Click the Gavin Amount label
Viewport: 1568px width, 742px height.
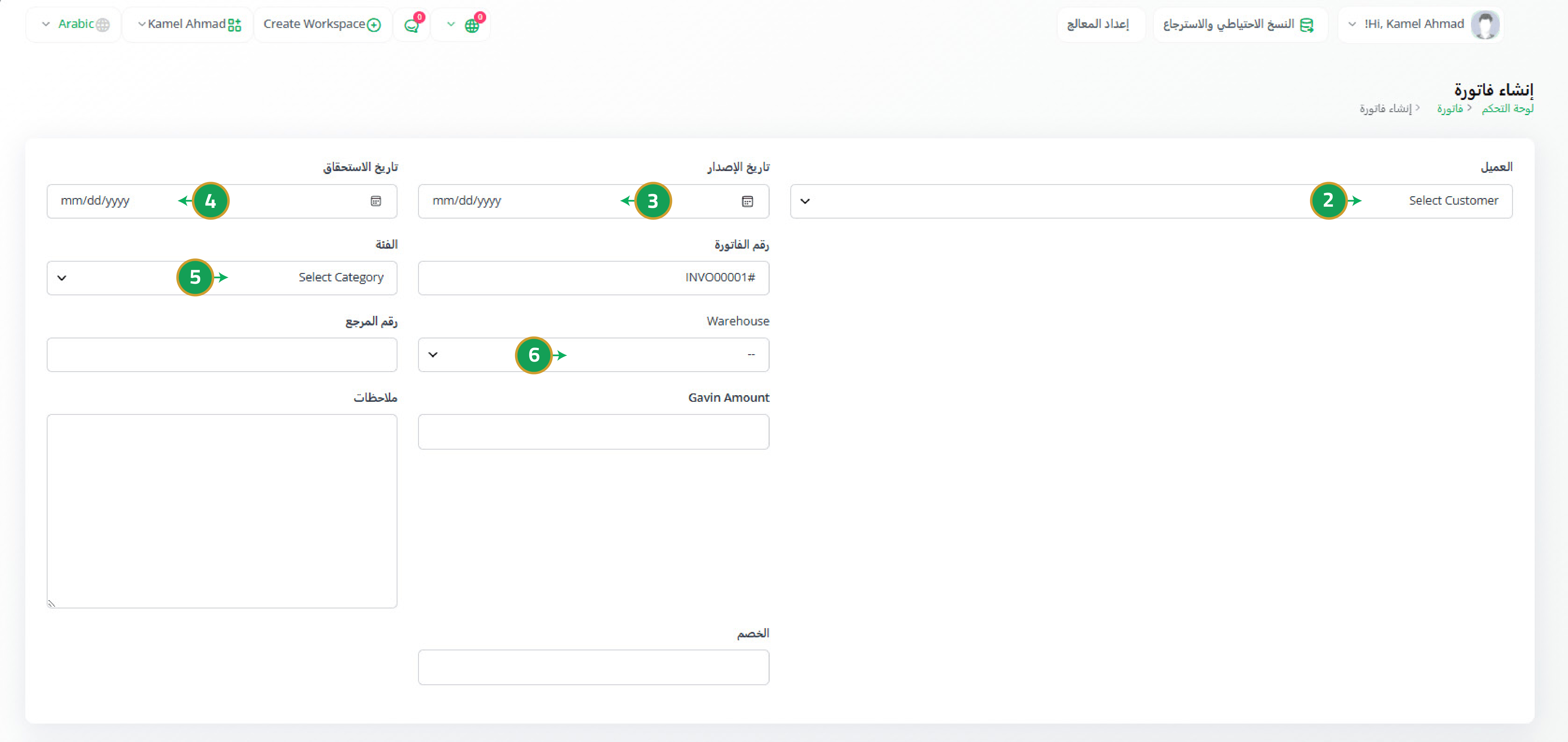pyautogui.click(x=729, y=398)
